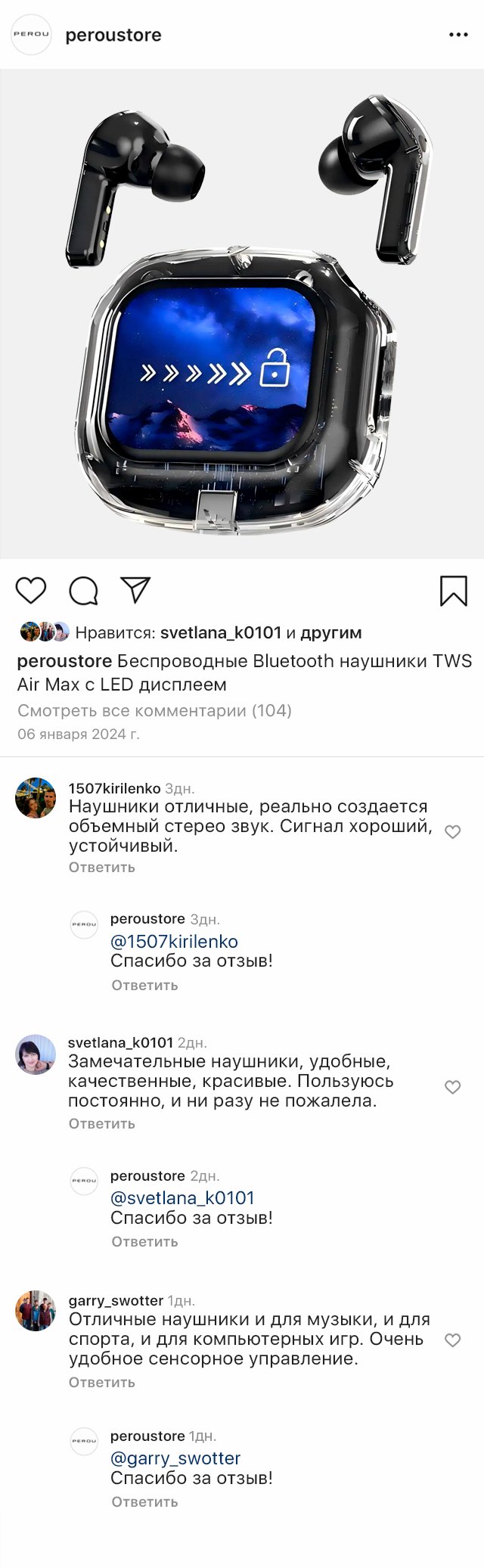Viewport: 484px width, 1568px height.
Task: Like garry_swotter's comment
Action: tap(452, 1340)
